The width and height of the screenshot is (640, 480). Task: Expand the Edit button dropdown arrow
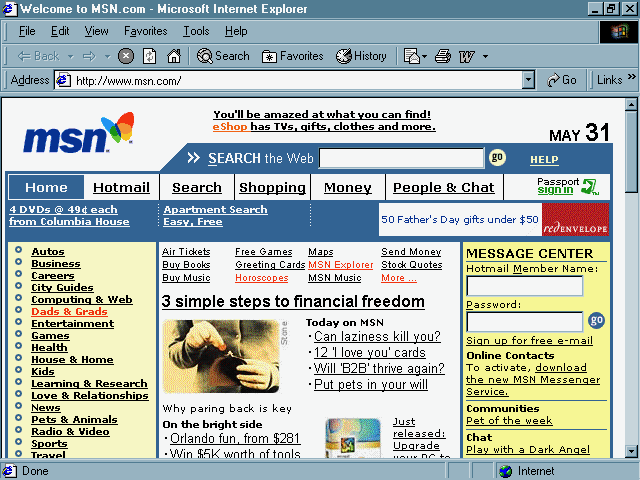(485, 56)
